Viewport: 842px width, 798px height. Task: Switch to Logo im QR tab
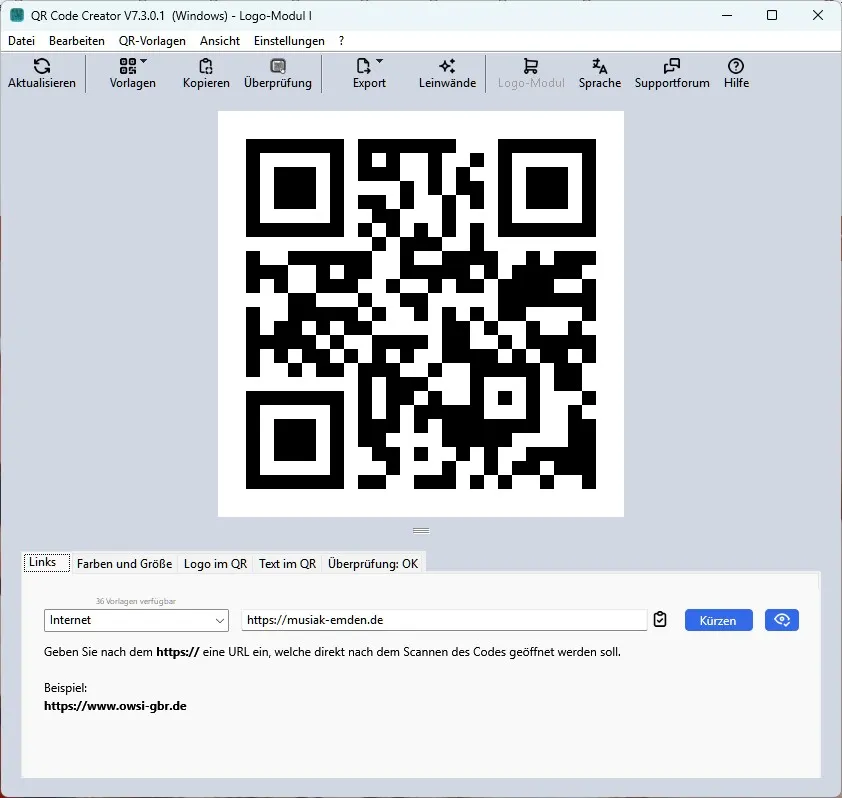[x=215, y=564]
